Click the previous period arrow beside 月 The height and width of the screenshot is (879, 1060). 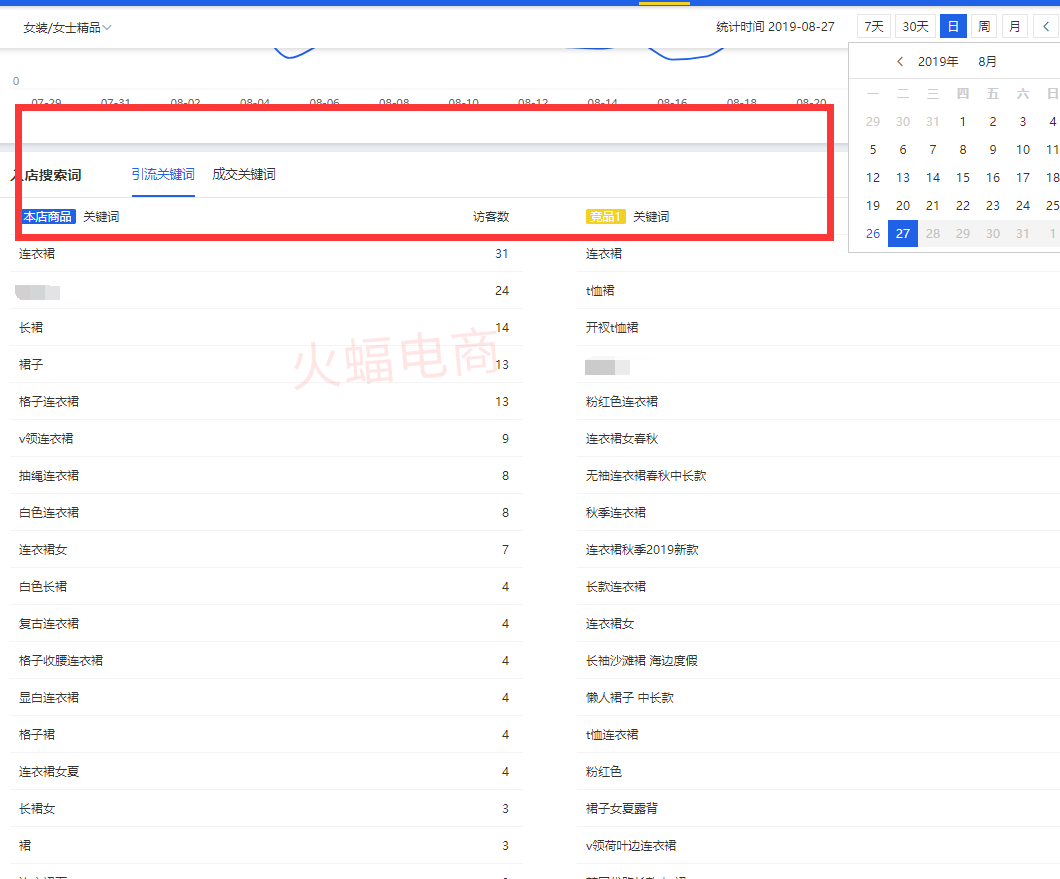(1045, 27)
